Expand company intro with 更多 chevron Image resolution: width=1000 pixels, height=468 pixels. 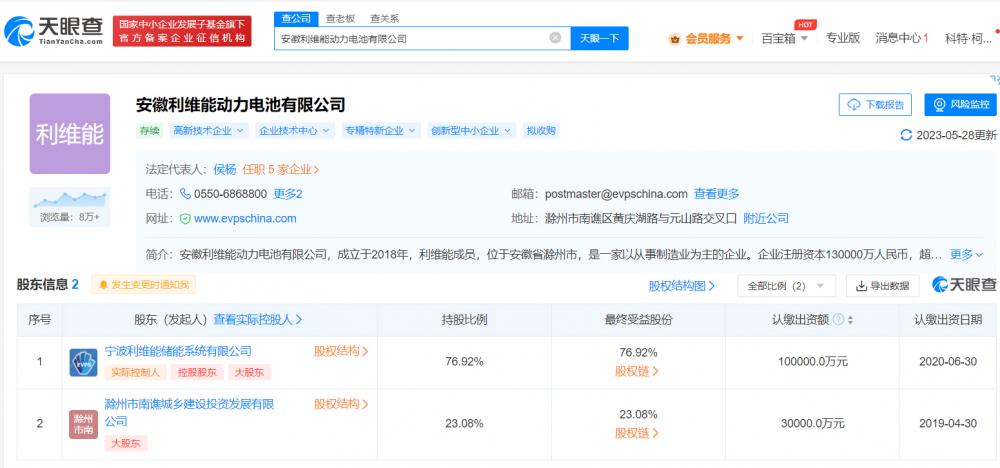point(967,254)
